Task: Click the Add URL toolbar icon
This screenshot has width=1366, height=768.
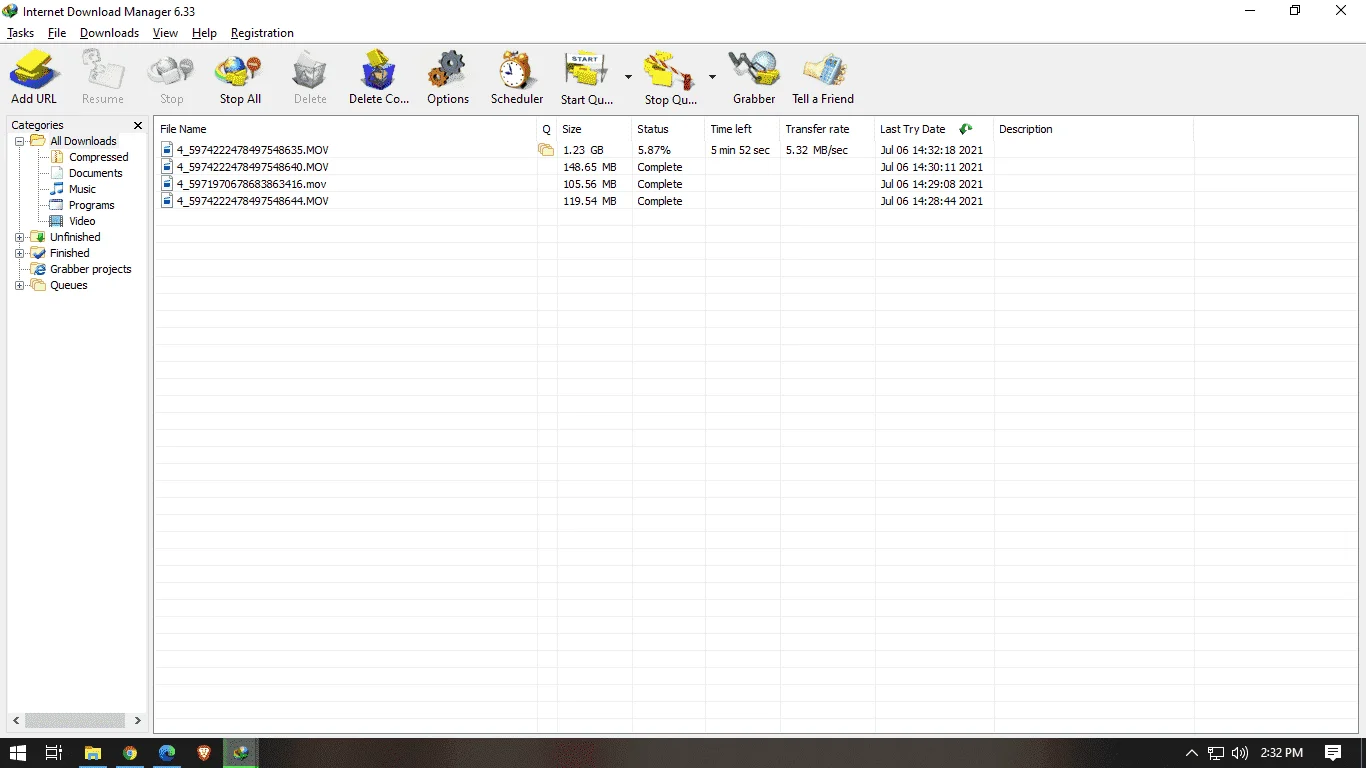Action: tap(34, 70)
